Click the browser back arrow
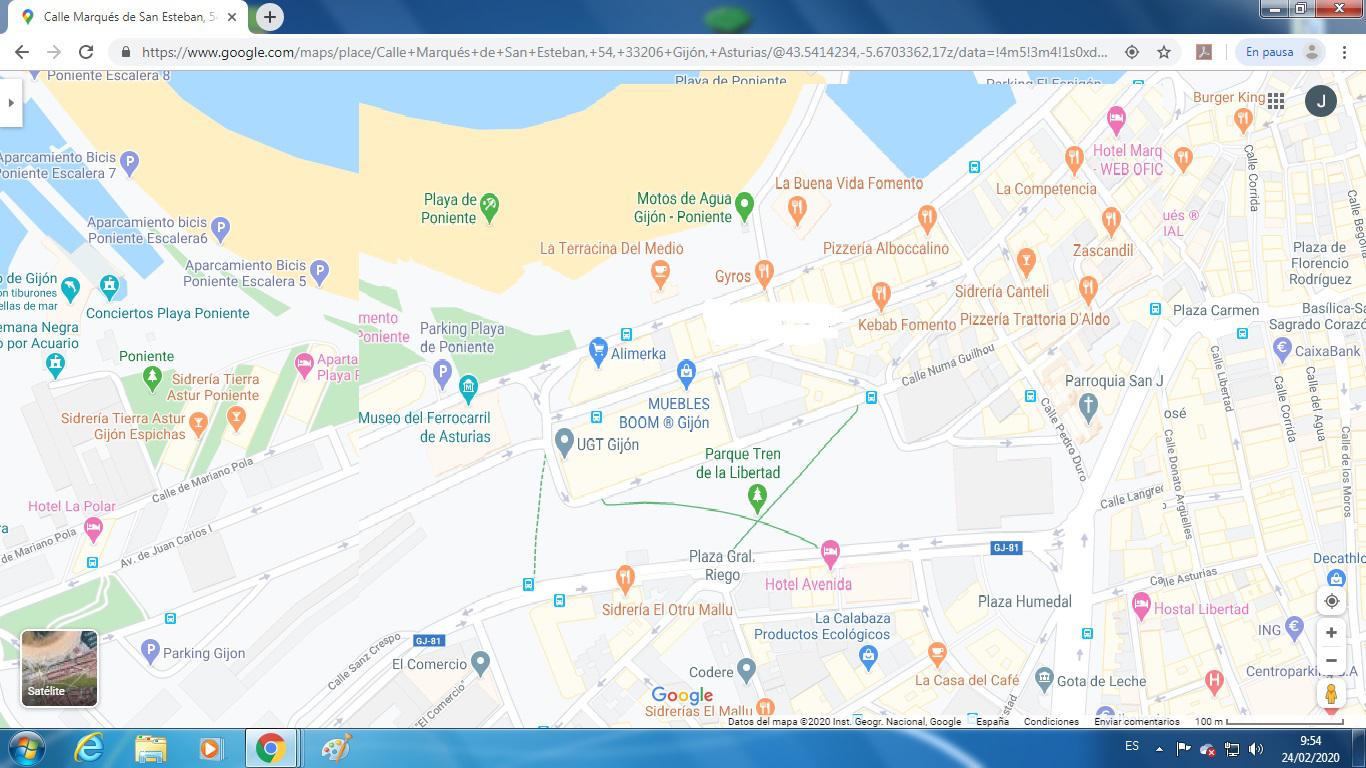Image resolution: width=1366 pixels, height=768 pixels. (x=22, y=52)
